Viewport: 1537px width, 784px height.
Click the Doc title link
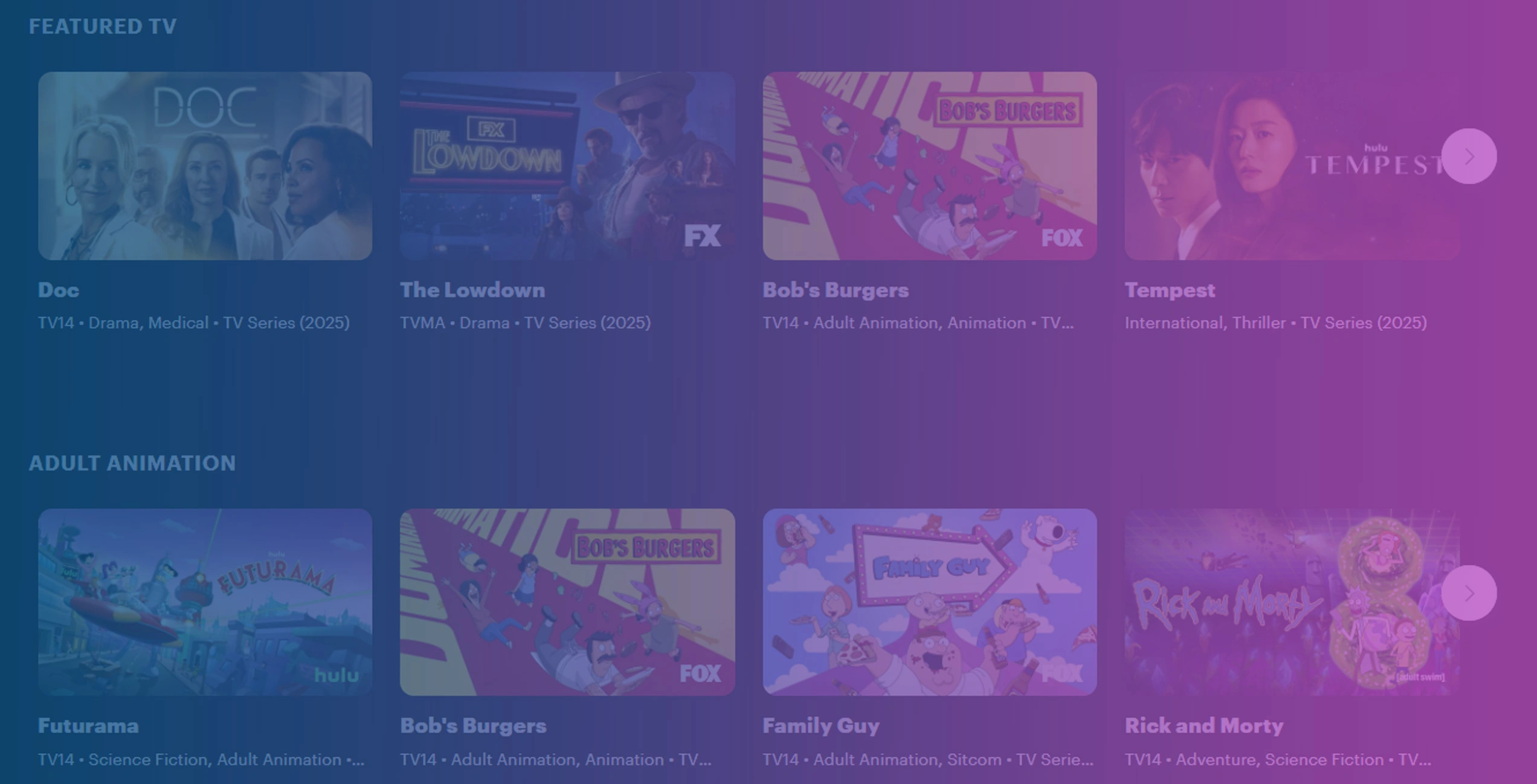click(x=59, y=290)
